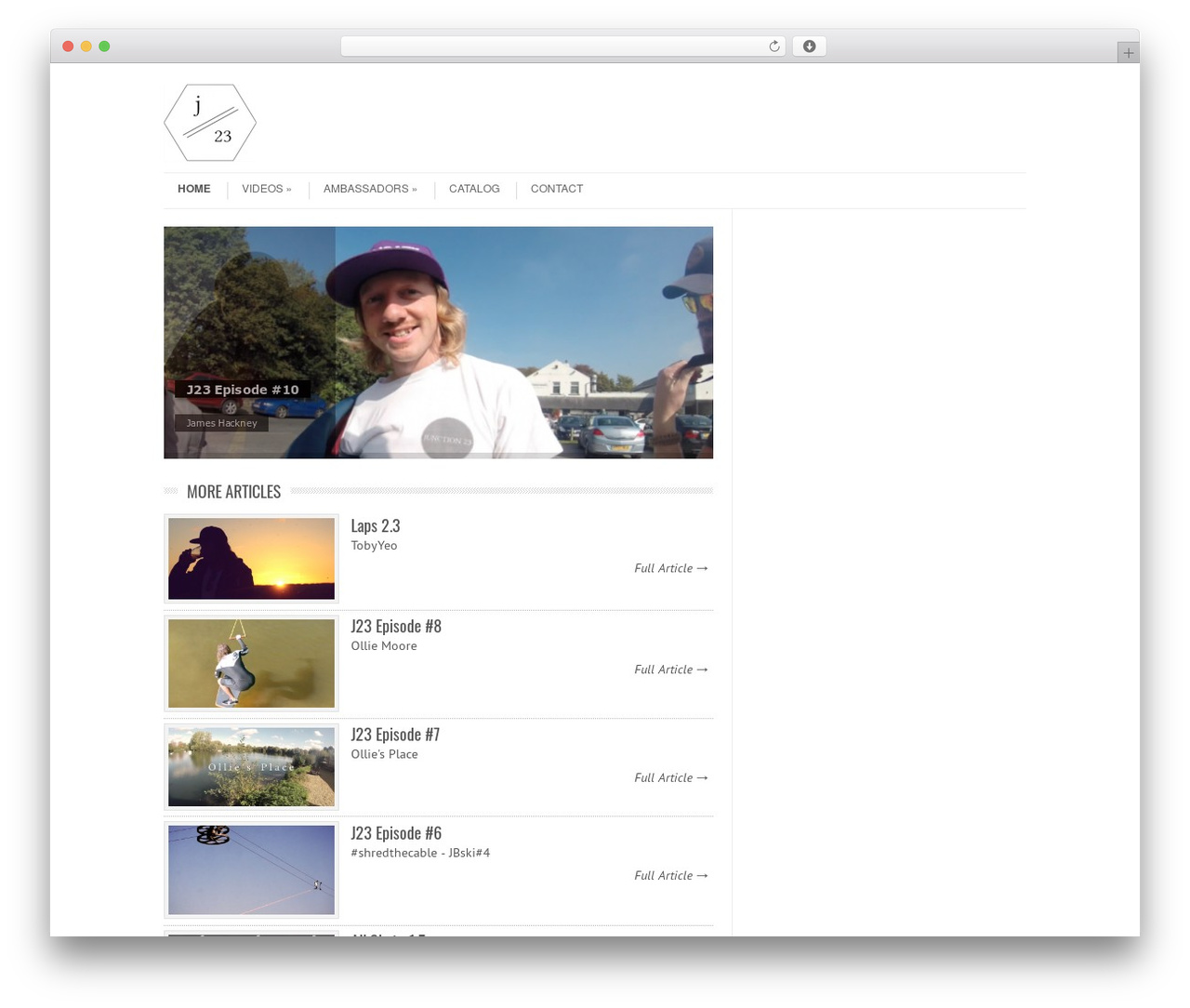The width and height of the screenshot is (1190, 1008).
Task: Open the browser downloads button
Action: click(x=809, y=46)
